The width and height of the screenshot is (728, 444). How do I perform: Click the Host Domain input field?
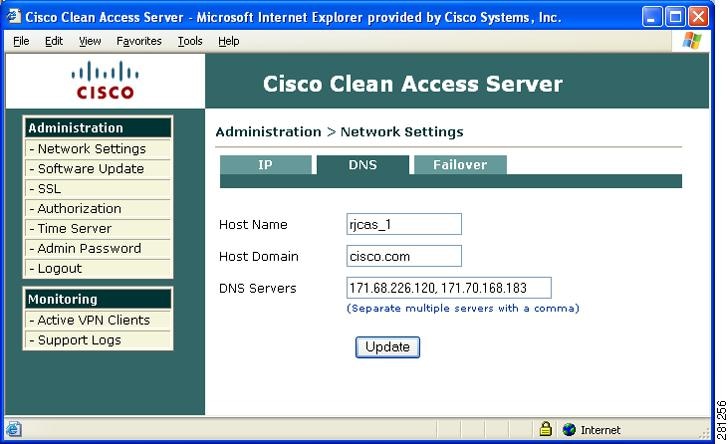[404, 256]
